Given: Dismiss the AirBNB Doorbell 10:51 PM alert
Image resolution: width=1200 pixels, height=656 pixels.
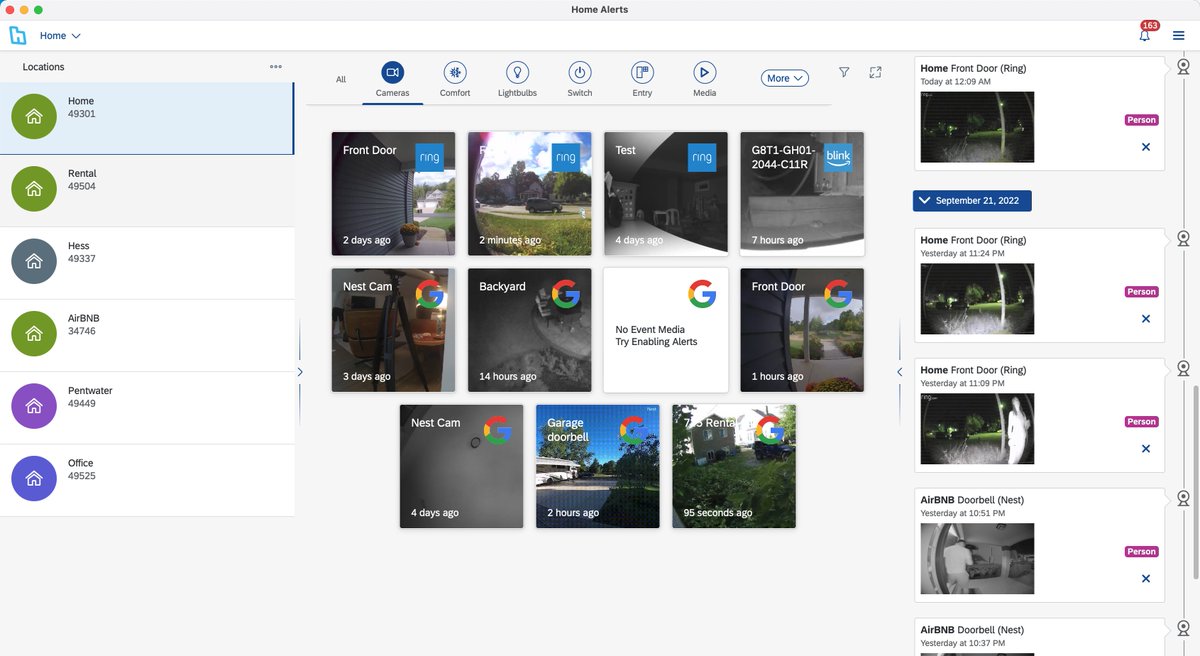Looking at the screenshot, I should pyautogui.click(x=1146, y=579).
